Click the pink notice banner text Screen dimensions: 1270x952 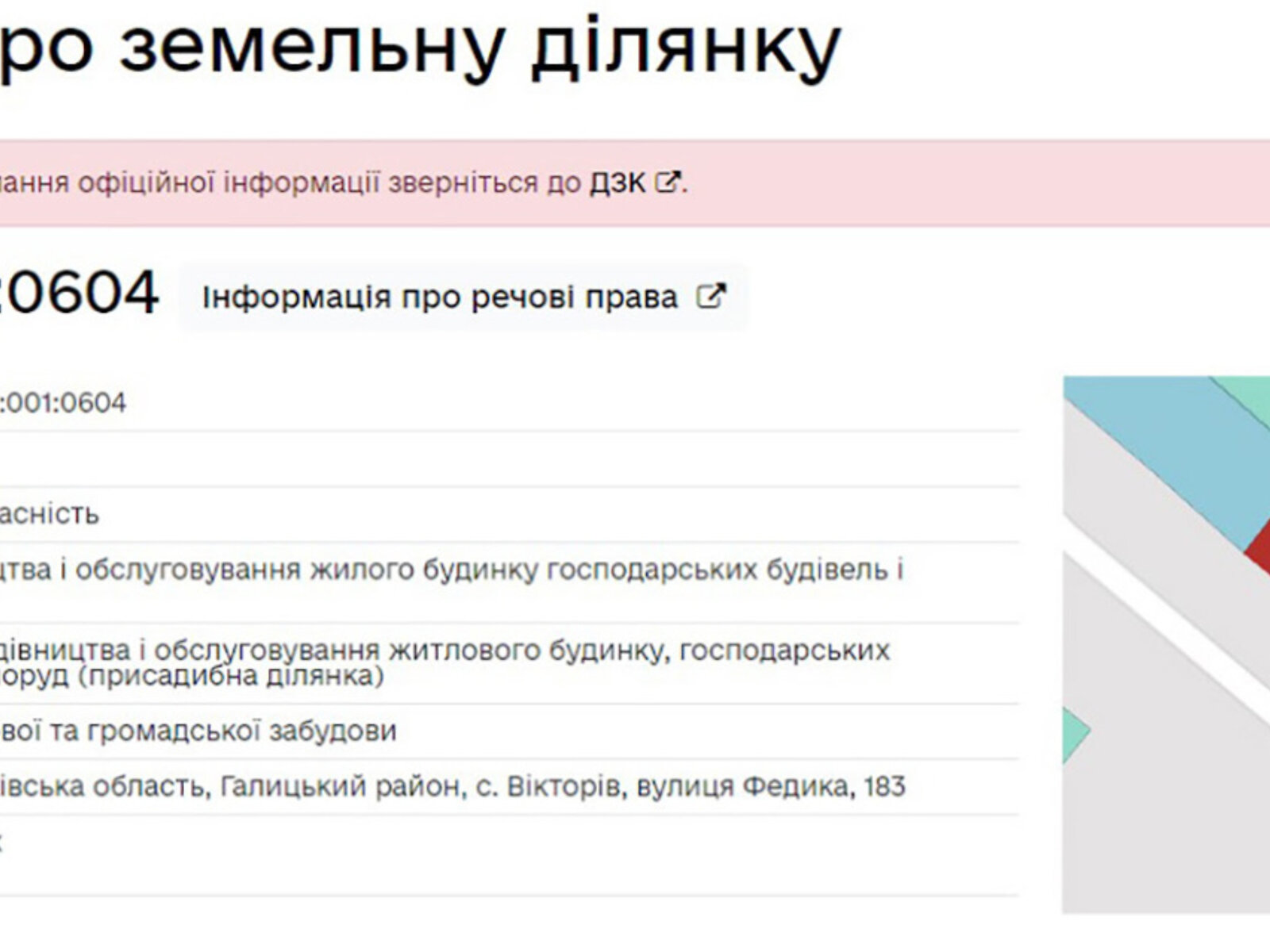click(x=343, y=183)
